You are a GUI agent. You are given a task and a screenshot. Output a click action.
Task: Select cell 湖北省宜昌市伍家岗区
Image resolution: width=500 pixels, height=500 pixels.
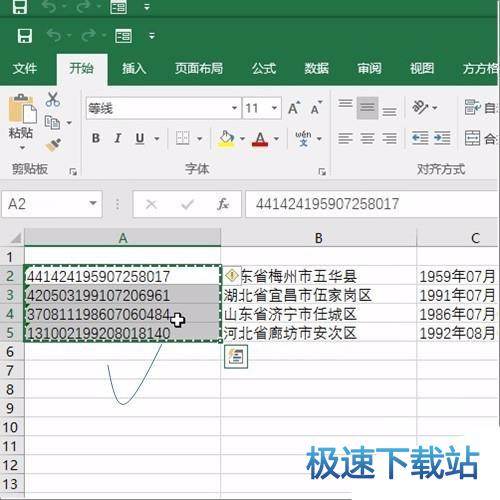318,295
